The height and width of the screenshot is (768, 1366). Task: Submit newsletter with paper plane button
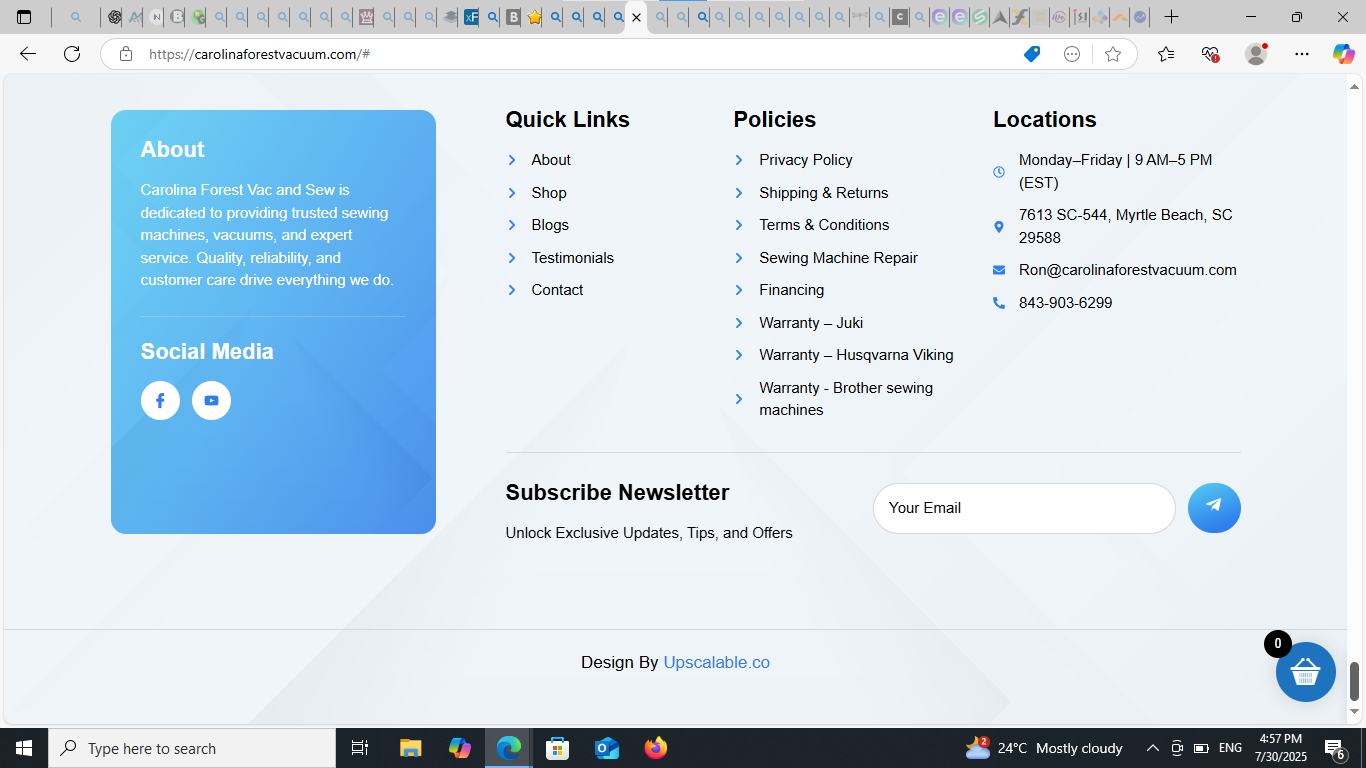(x=1214, y=508)
